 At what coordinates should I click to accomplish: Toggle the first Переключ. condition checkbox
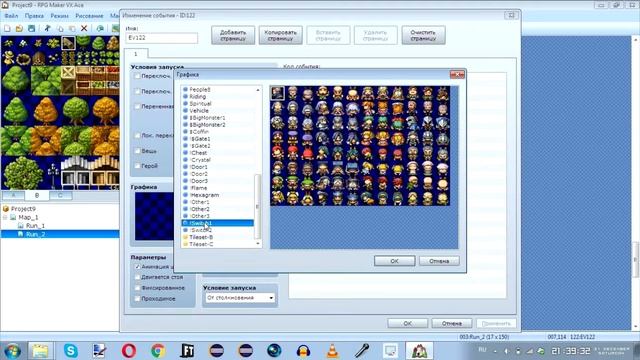pos(137,76)
